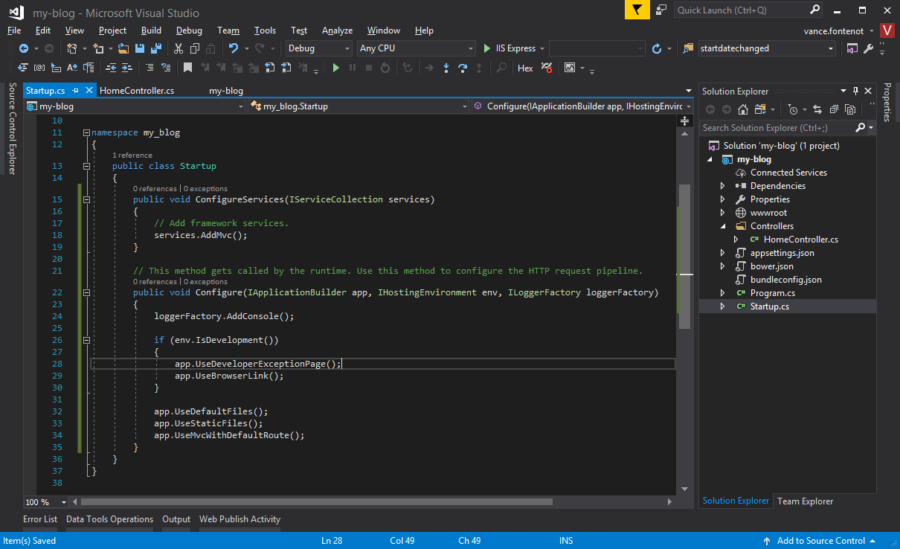Viewport: 900px width, 549px height.
Task: Open the Error List panel tab
Action: pyautogui.click(x=40, y=519)
